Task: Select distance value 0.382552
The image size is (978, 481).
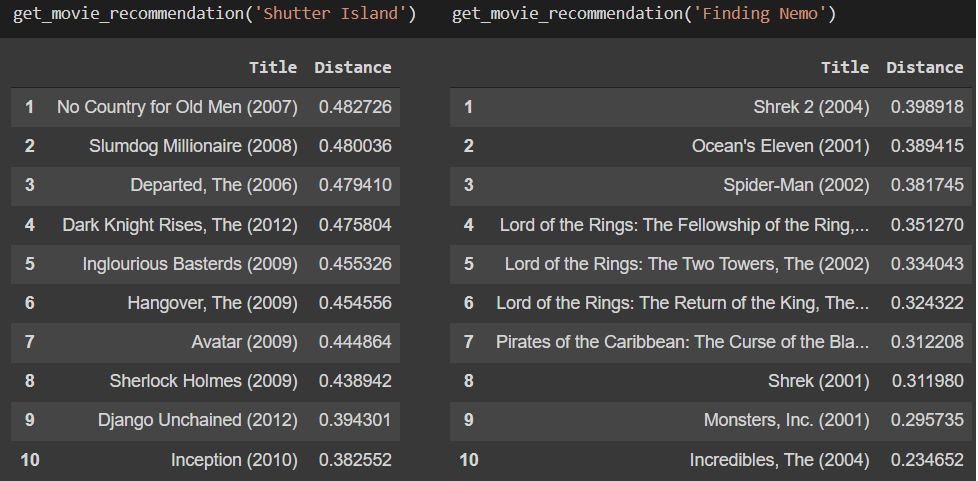Action: coord(356,460)
